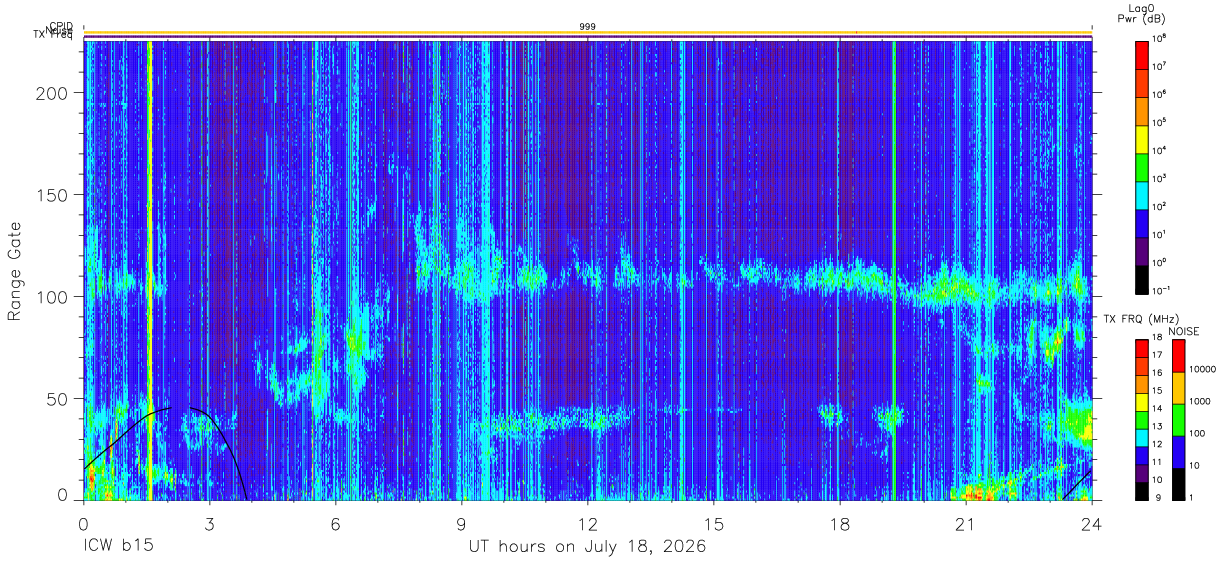Viewport: 1228px width, 567px height.
Task: Select the orange segment of NOISE colorbar
Action: tap(1179, 388)
